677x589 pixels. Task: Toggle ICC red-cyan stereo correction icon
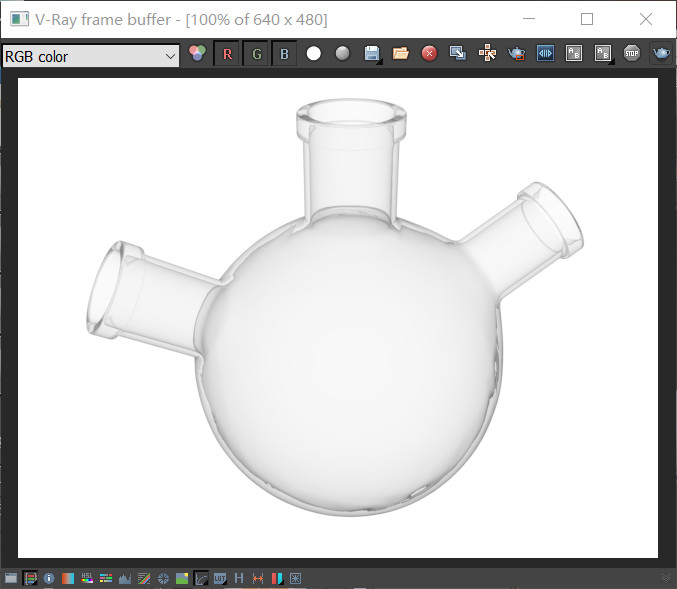tap(277, 578)
